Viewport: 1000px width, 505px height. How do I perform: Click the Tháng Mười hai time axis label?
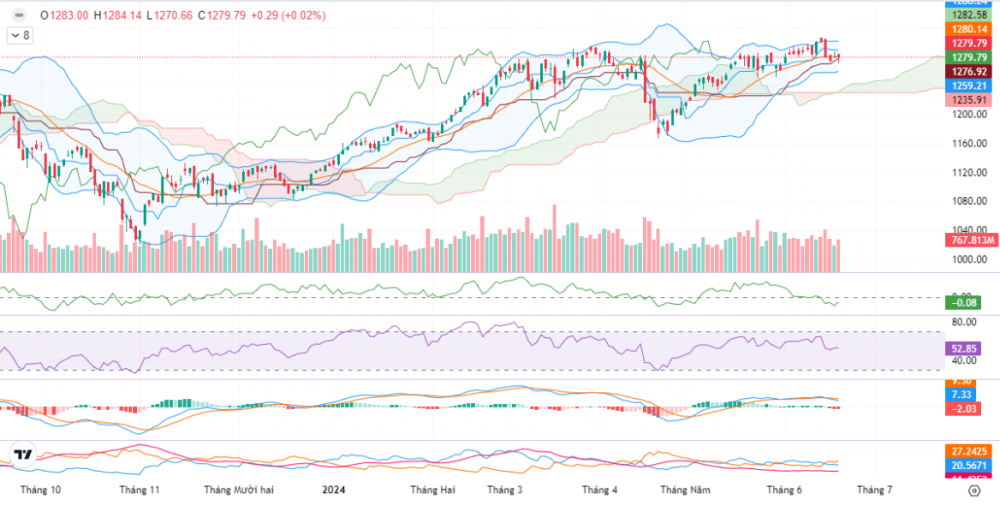pos(239,490)
